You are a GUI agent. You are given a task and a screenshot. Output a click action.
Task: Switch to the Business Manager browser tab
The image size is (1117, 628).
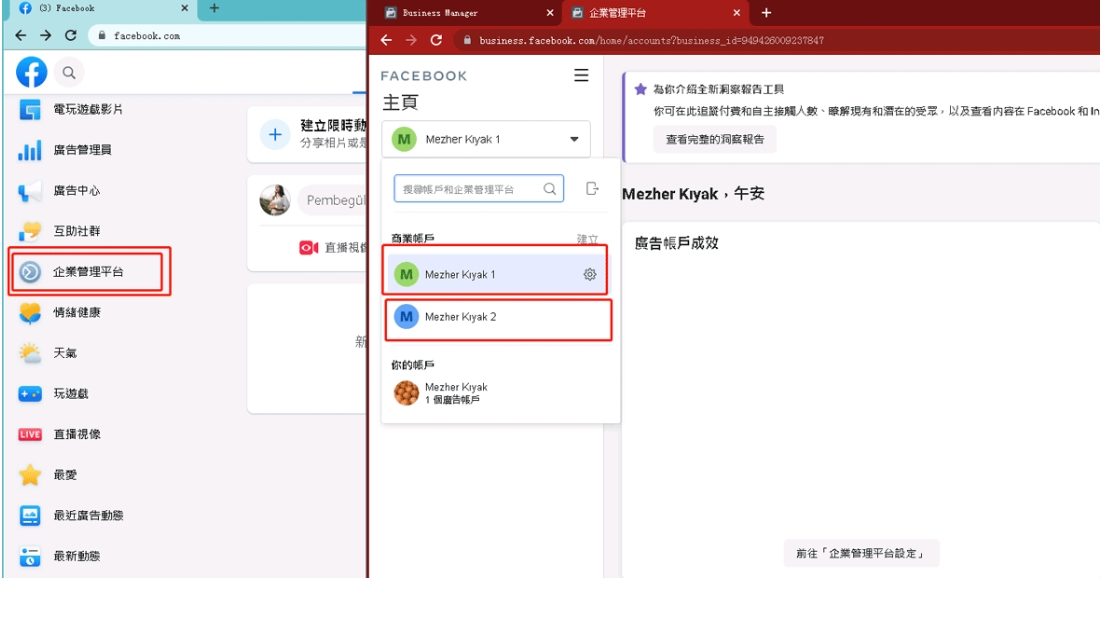469,13
